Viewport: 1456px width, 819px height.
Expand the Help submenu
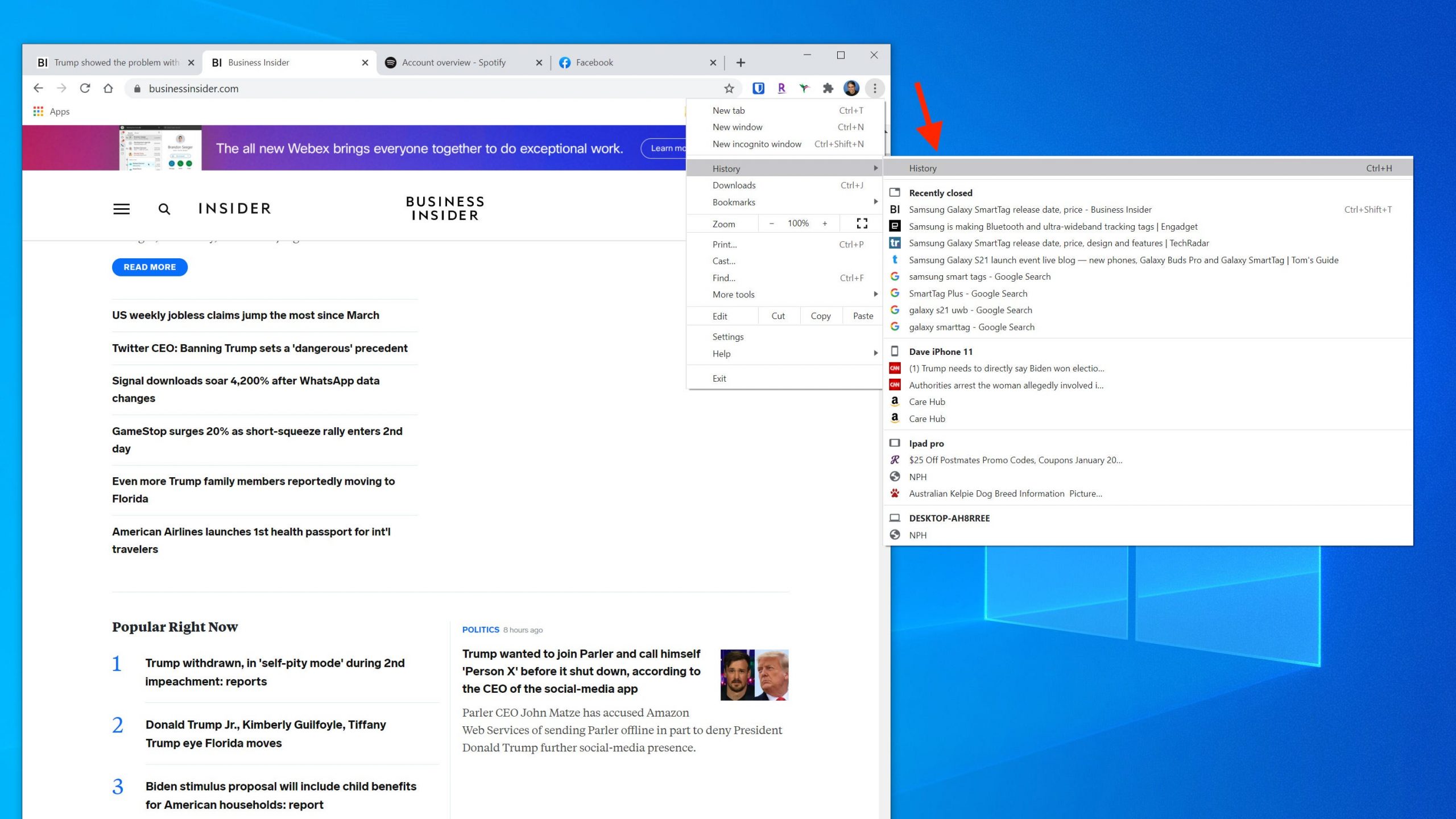[784, 353]
